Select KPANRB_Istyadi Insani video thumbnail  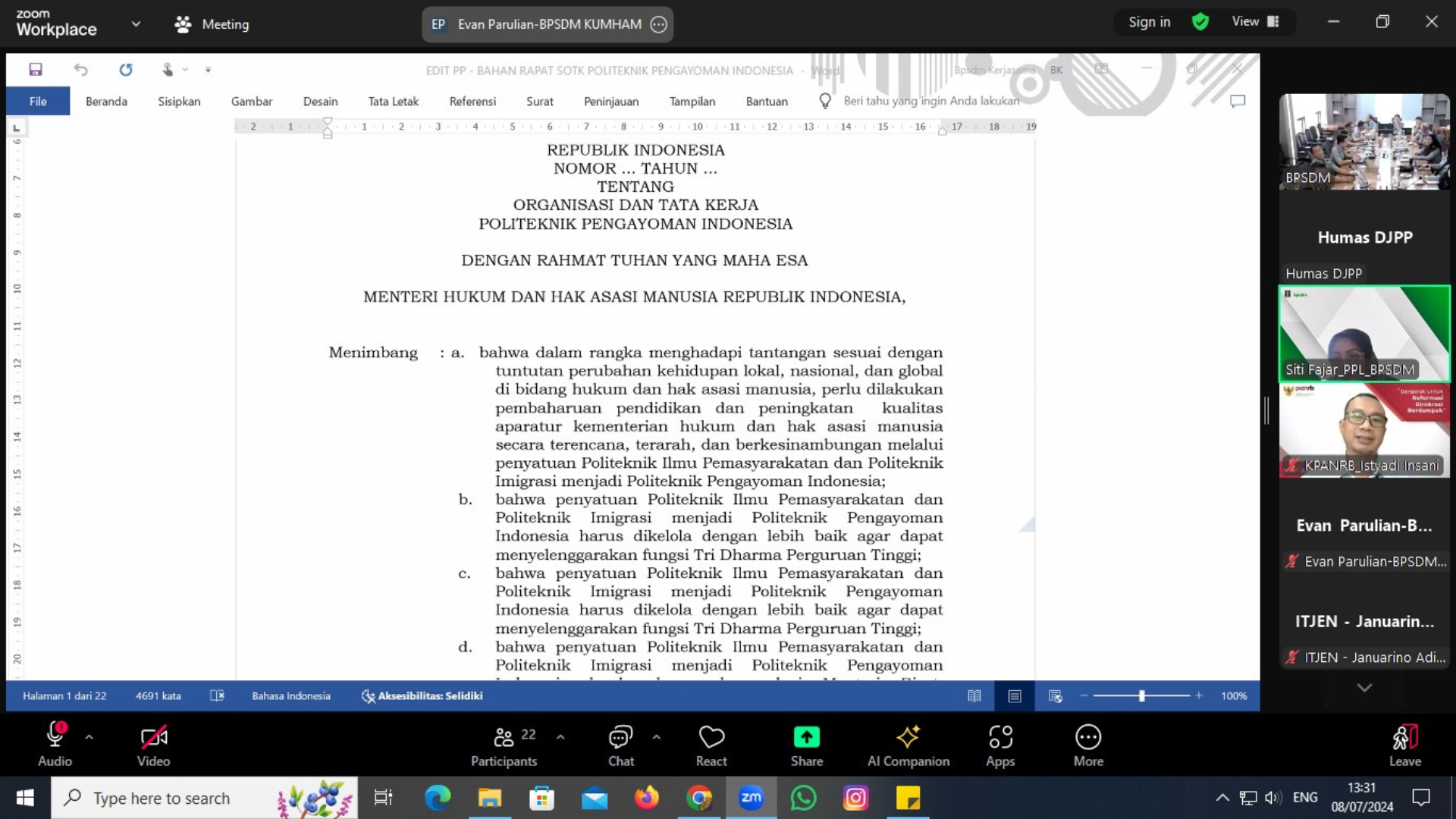1364,430
